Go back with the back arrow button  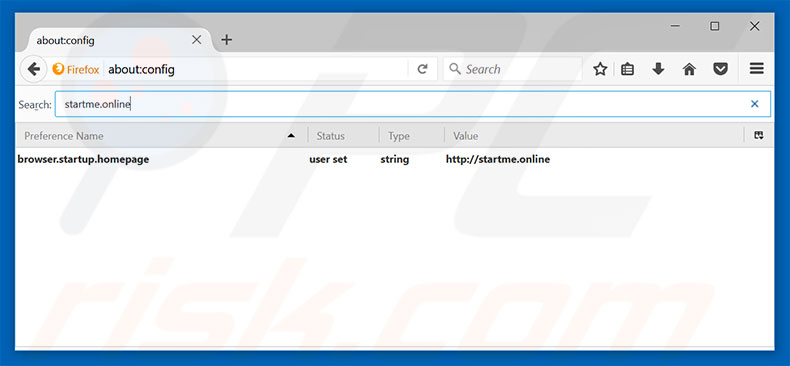click(33, 69)
